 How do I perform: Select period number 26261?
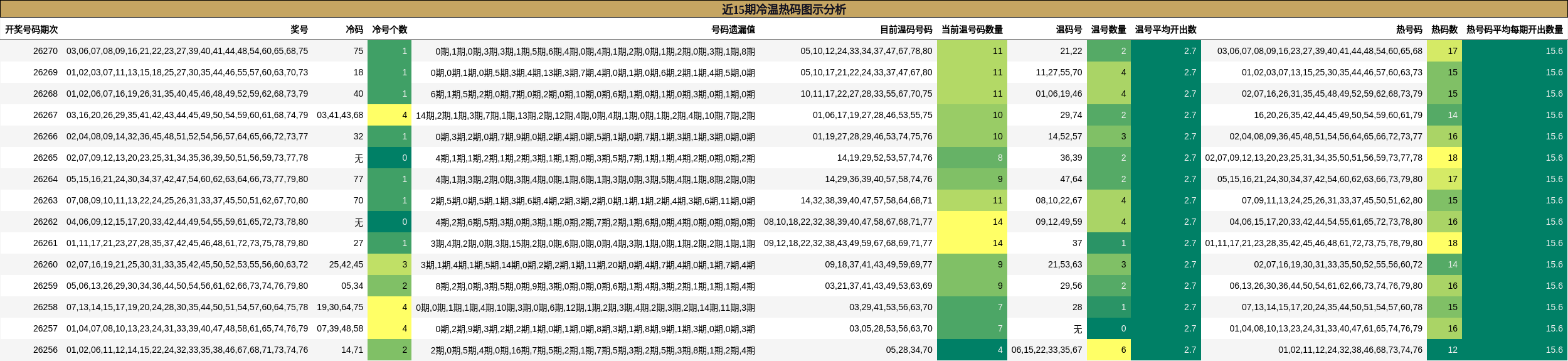tap(45, 243)
